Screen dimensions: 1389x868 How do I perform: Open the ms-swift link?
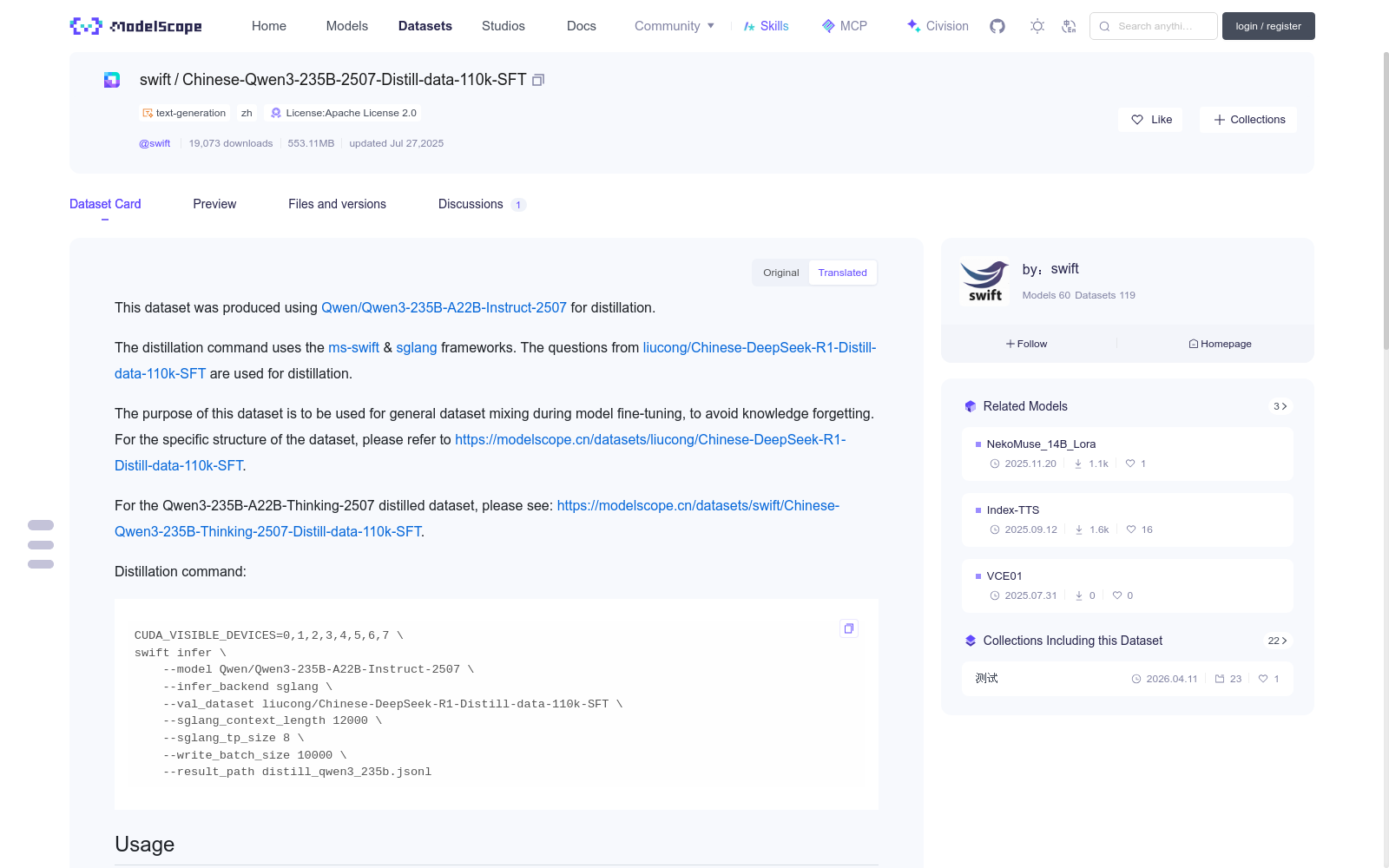pyautogui.click(x=353, y=347)
